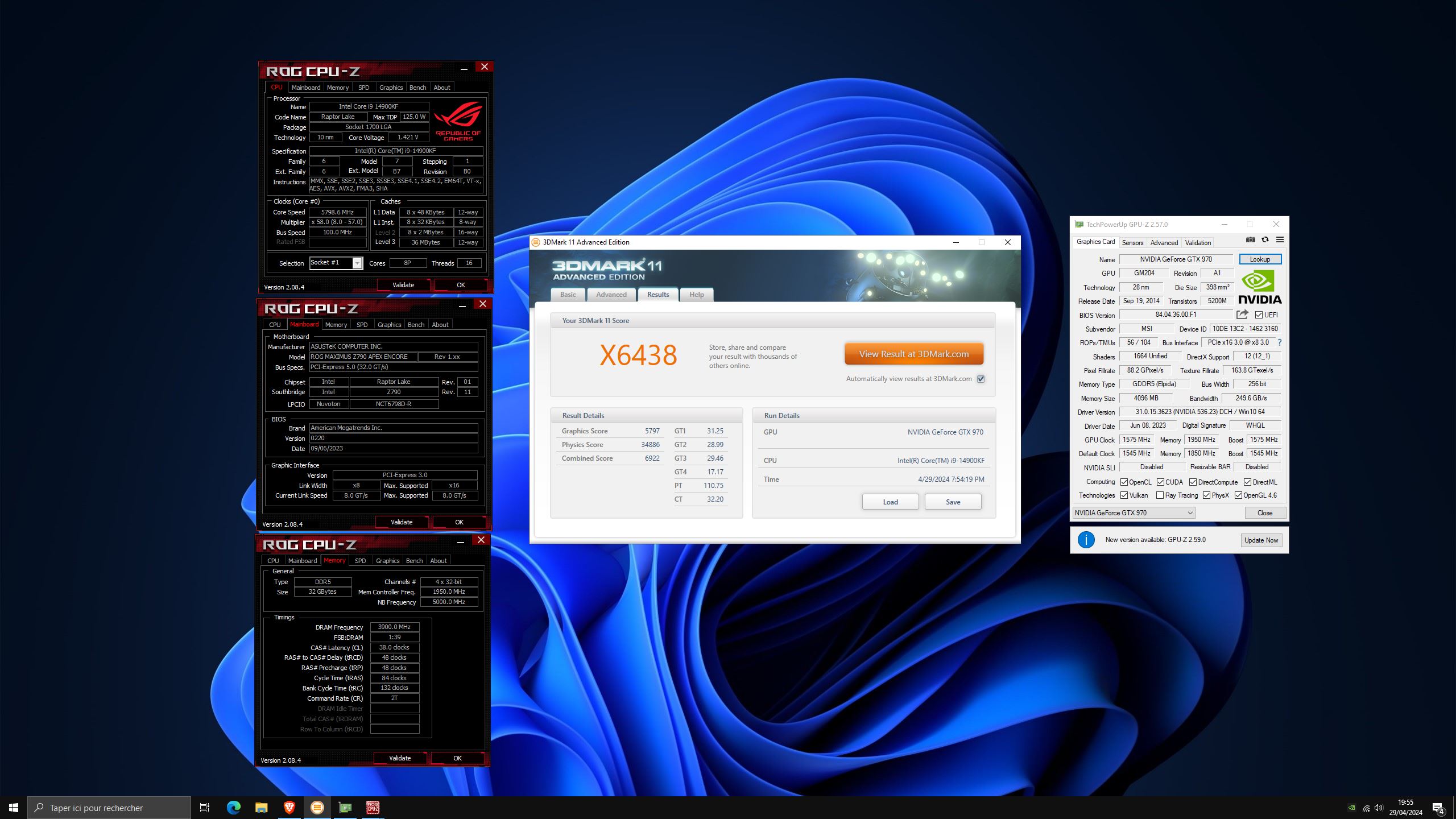Image resolution: width=1456 pixels, height=819 pixels.
Task: Toggle the CUDA checkbox
Action: coord(1160,482)
